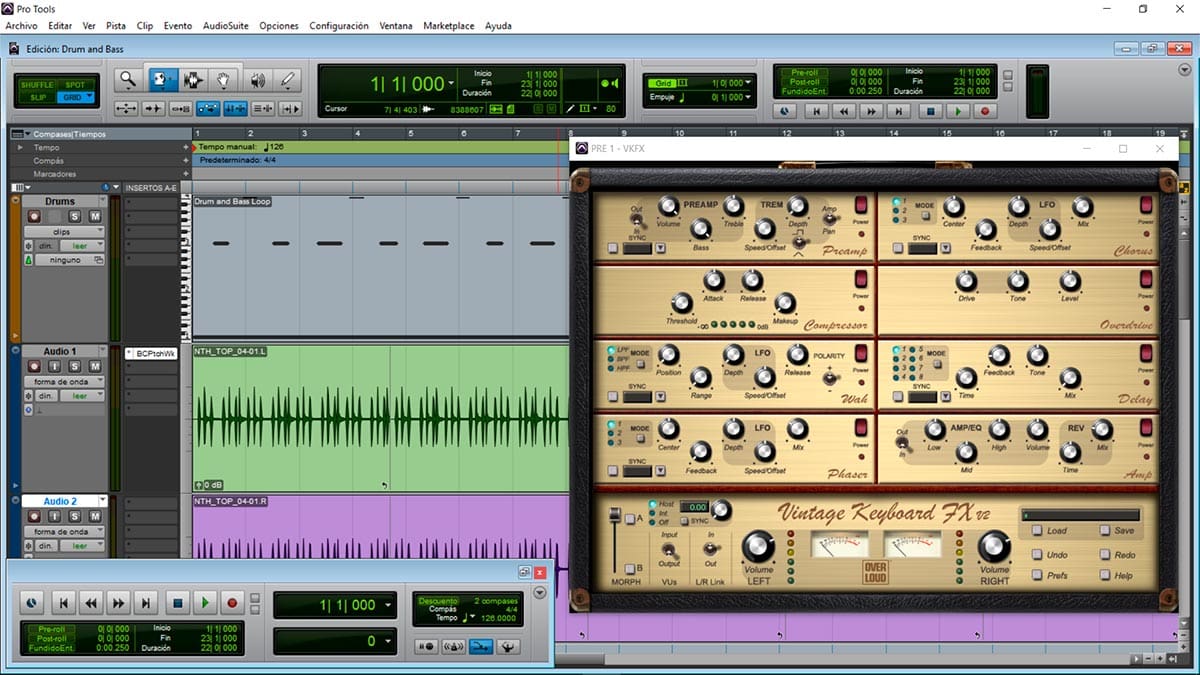The height and width of the screenshot is (675, 1200).
Task: Open Audio 1 'forma de onda' view selector
Action: 63,381
